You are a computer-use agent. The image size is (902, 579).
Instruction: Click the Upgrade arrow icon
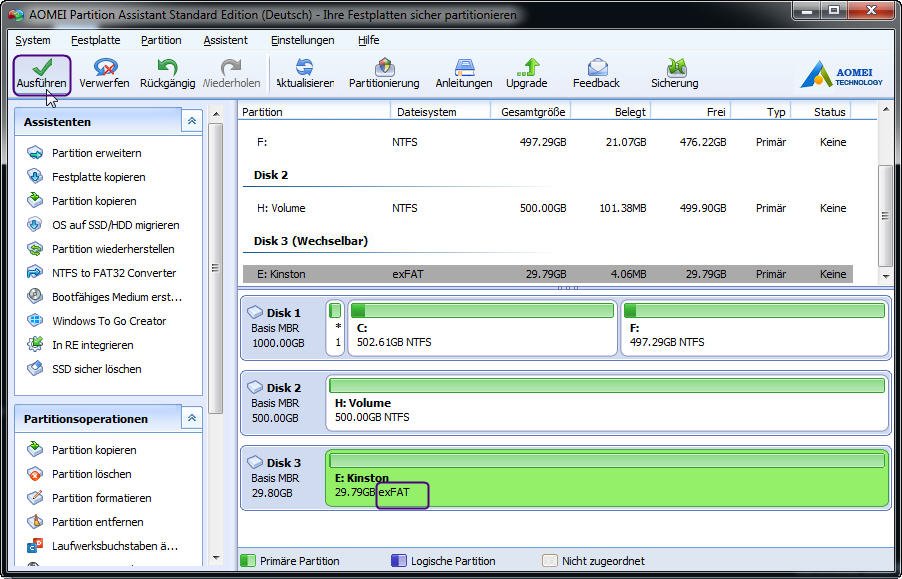[527, 67]
